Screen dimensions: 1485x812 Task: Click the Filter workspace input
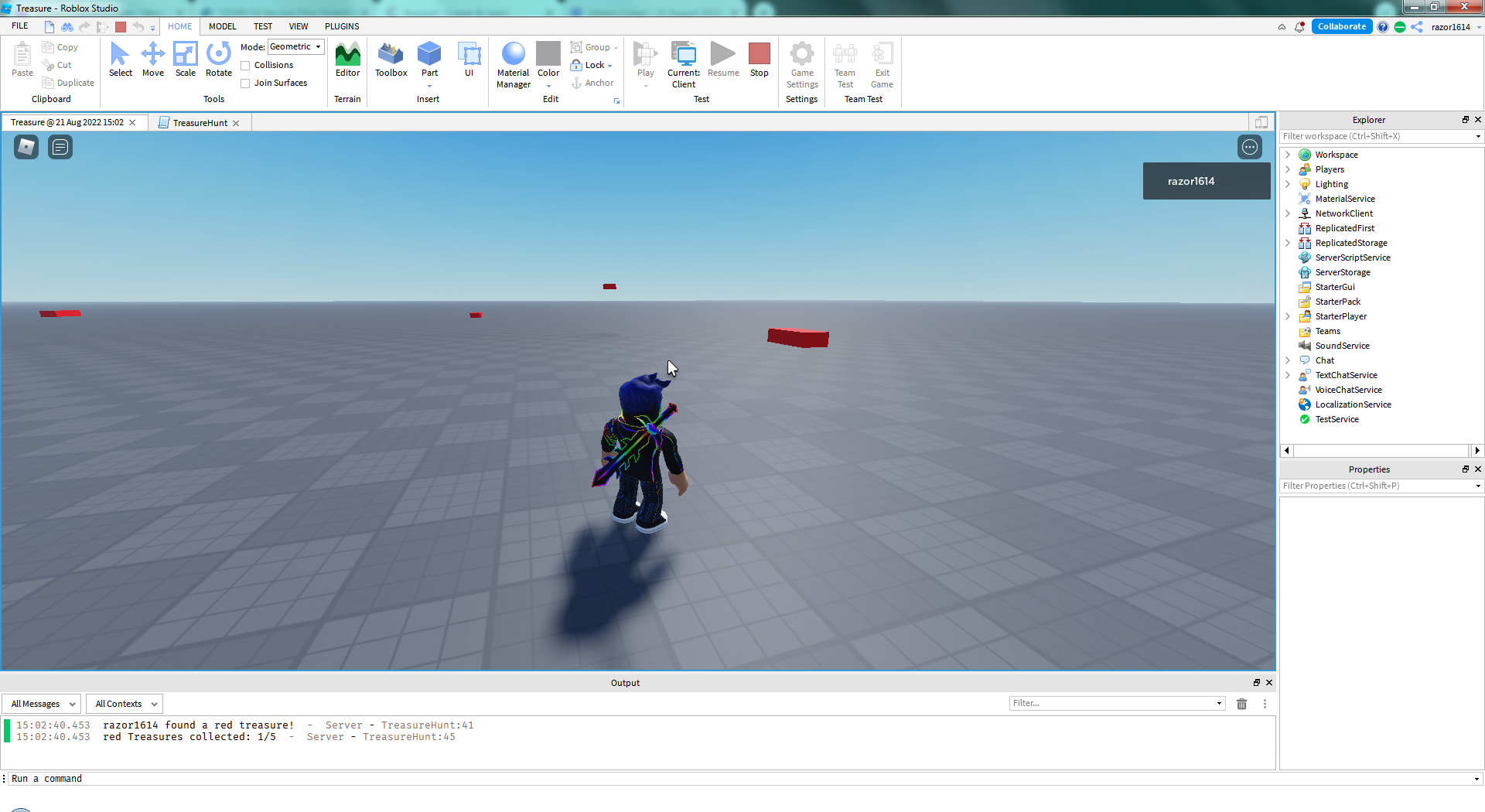click(1377, 136)
